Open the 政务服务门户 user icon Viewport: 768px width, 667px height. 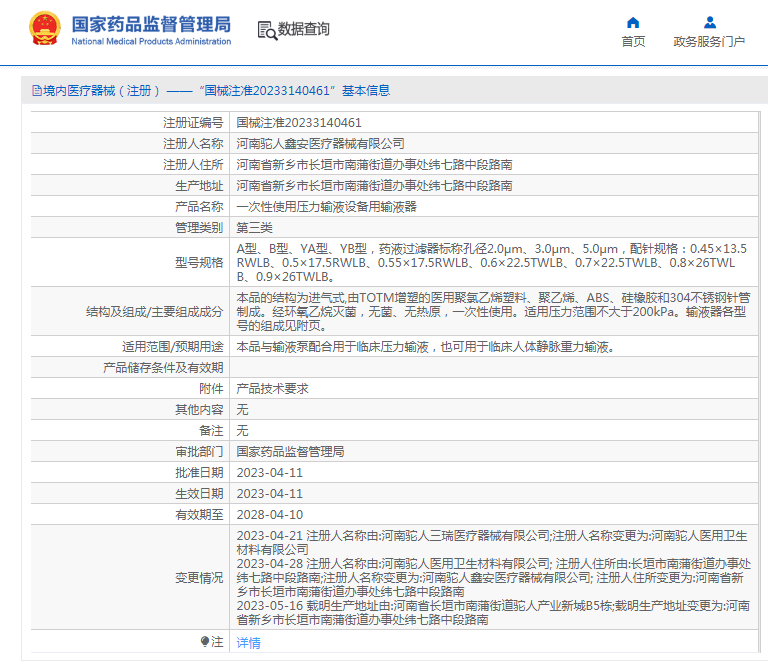coord(710,23)
